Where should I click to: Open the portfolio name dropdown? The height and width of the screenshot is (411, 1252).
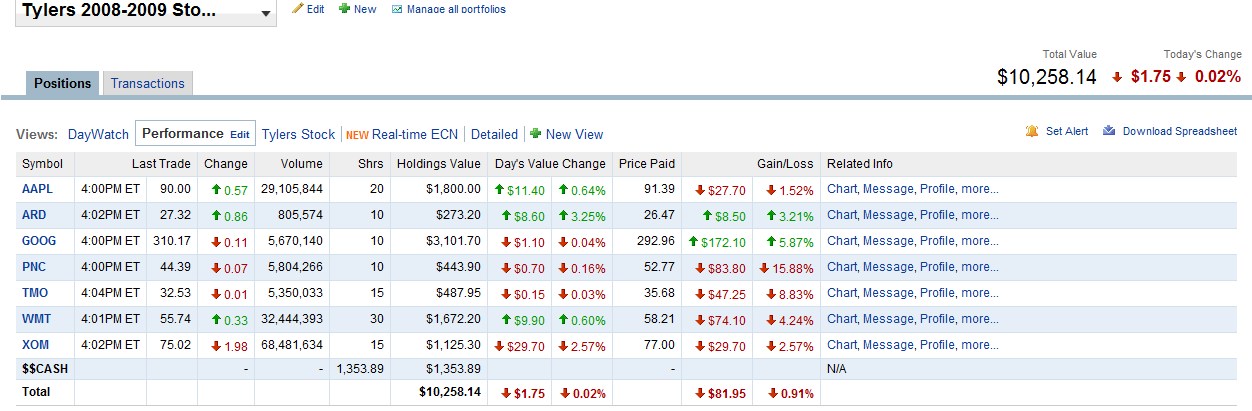coord(265,14)
